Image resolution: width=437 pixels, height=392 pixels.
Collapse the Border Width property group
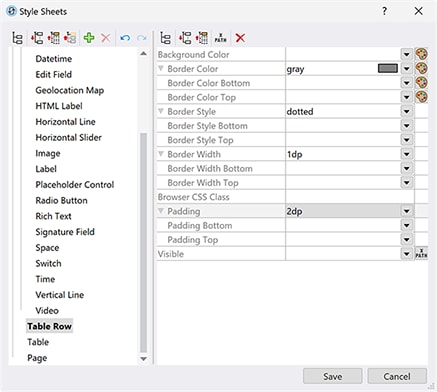coord(161,154)
